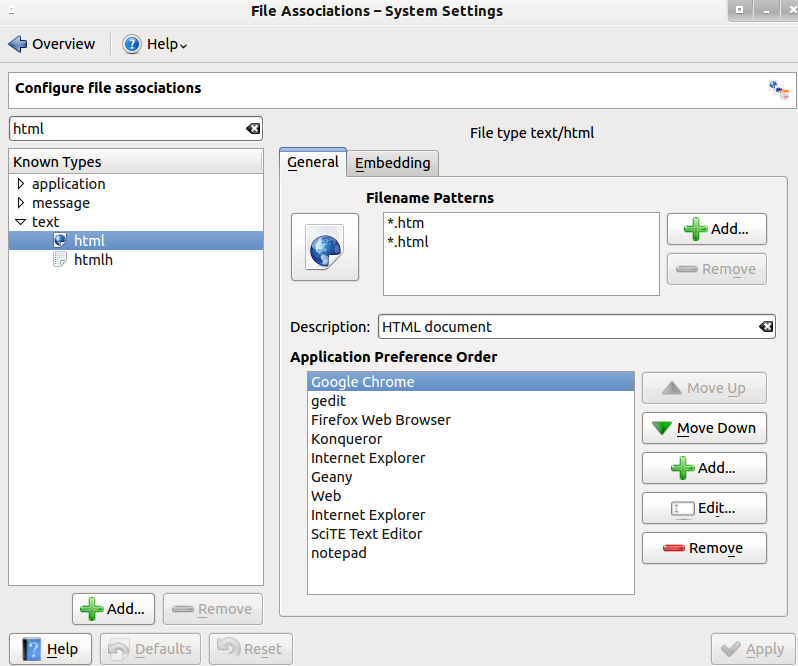Click the blue question mark Help icon

(131, 44)
